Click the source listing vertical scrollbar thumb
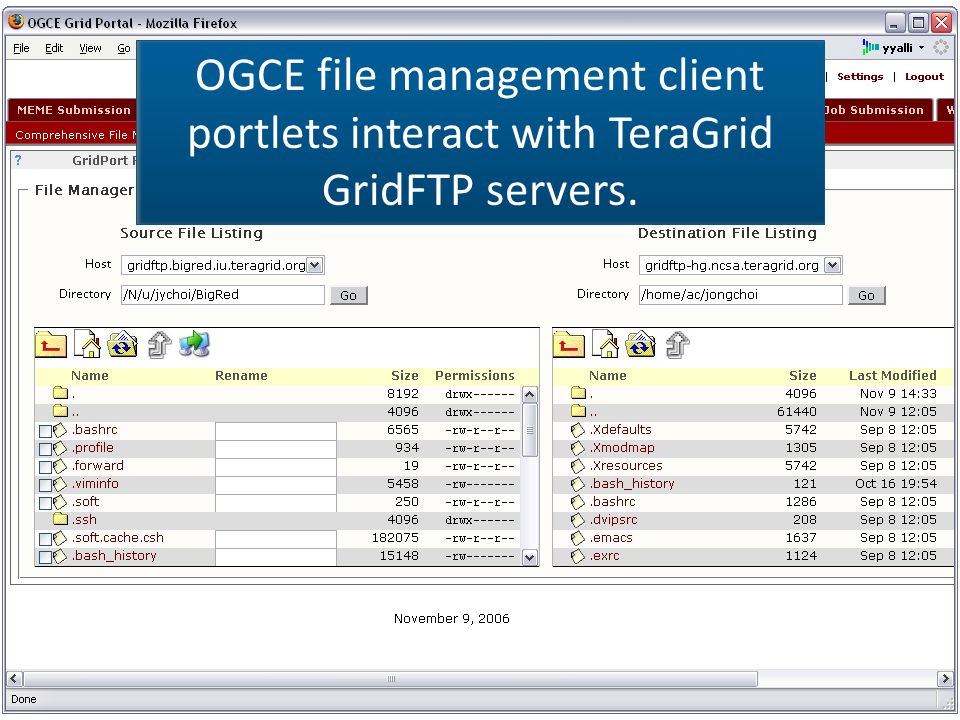The height and width of the screenshot is (720, 960). point(530,430)
